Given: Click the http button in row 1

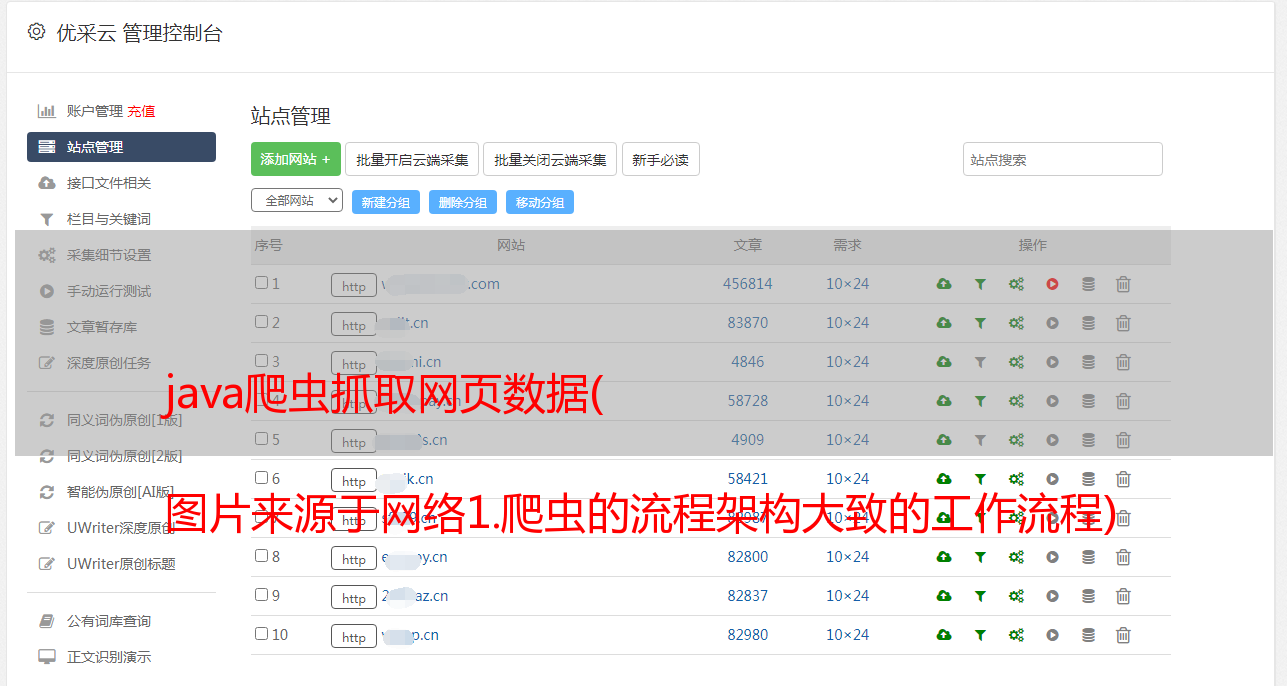Looking at the screenshot, I should (x=354, y=286).
